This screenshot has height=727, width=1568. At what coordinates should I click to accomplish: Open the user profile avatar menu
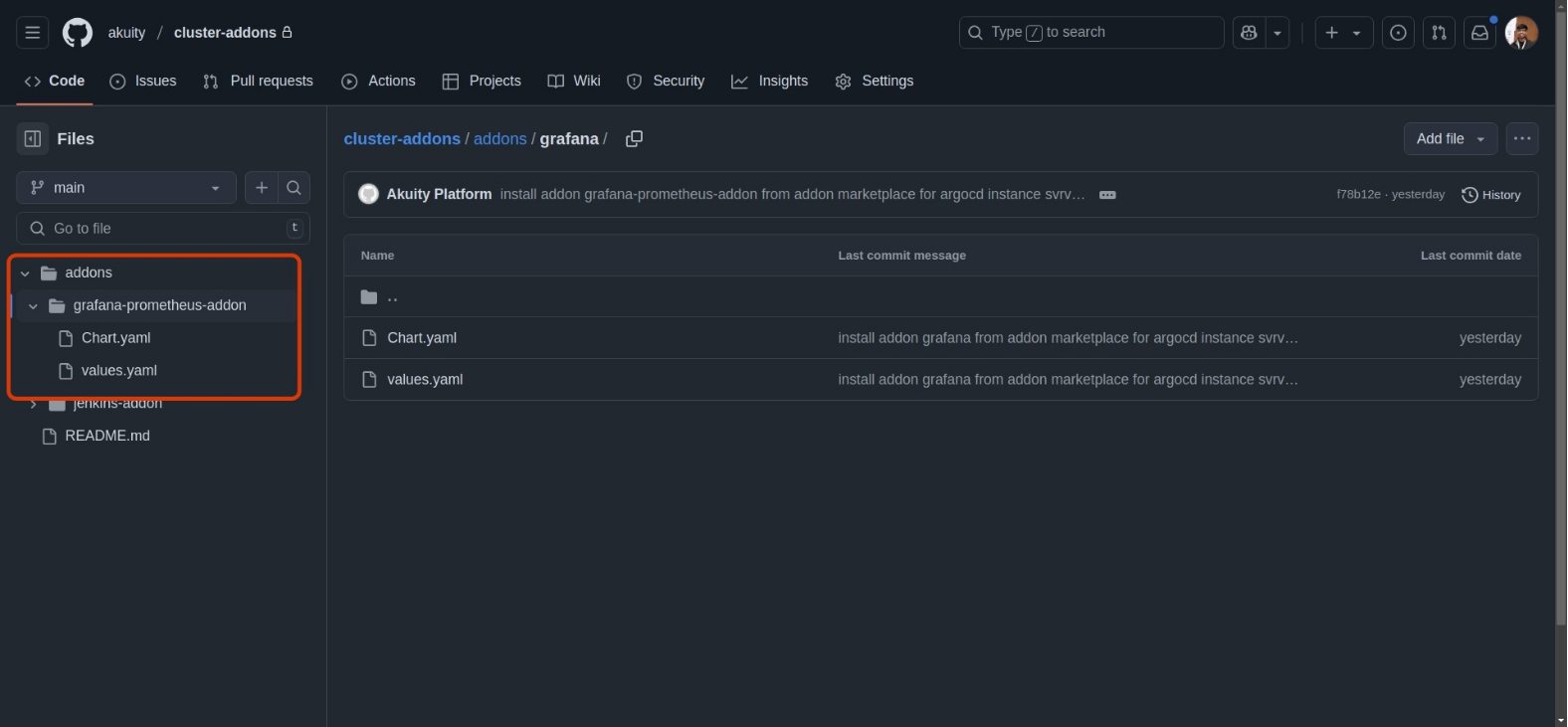(x=1521, y=33)
